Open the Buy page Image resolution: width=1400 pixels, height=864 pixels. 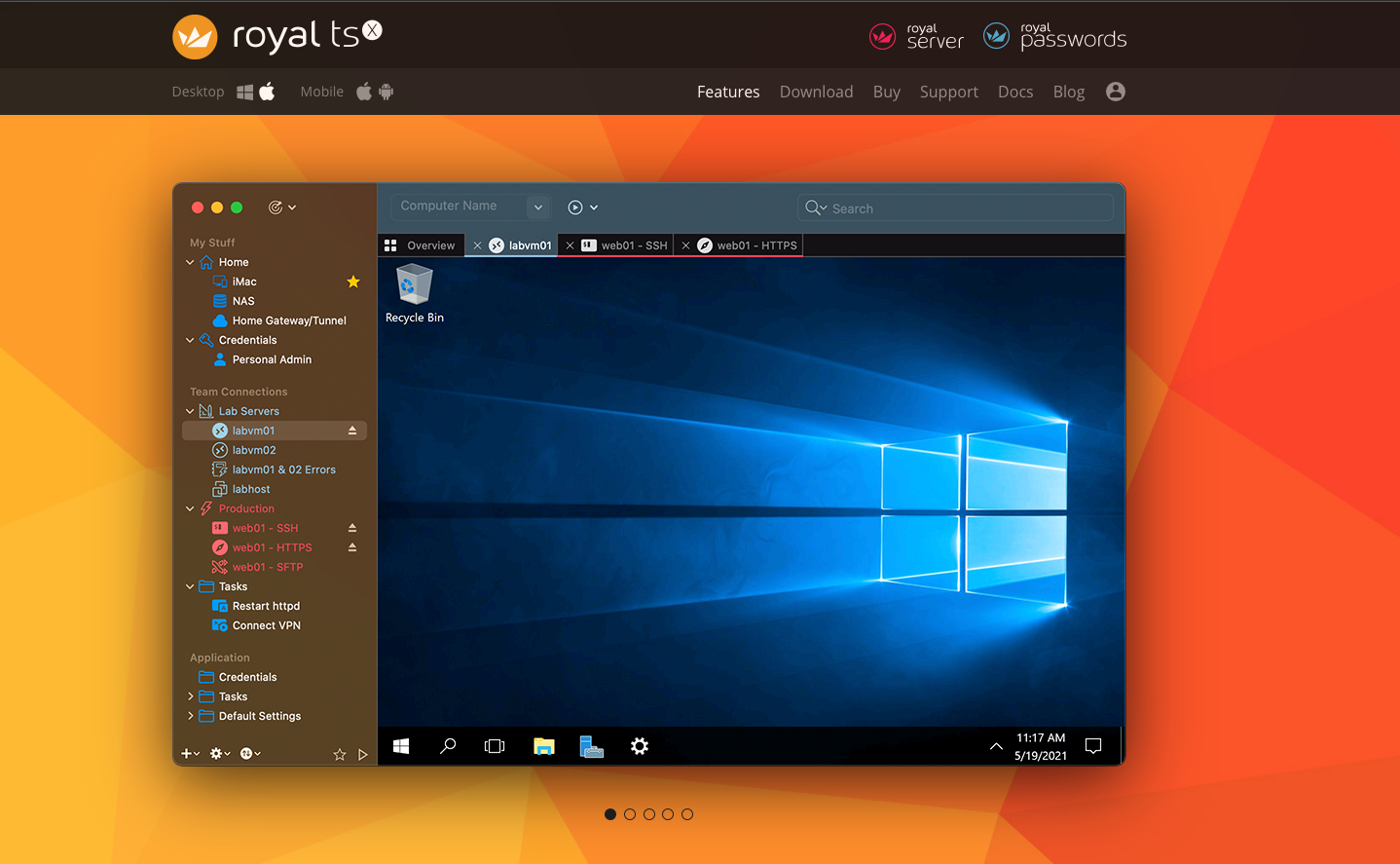coord(886,92)
